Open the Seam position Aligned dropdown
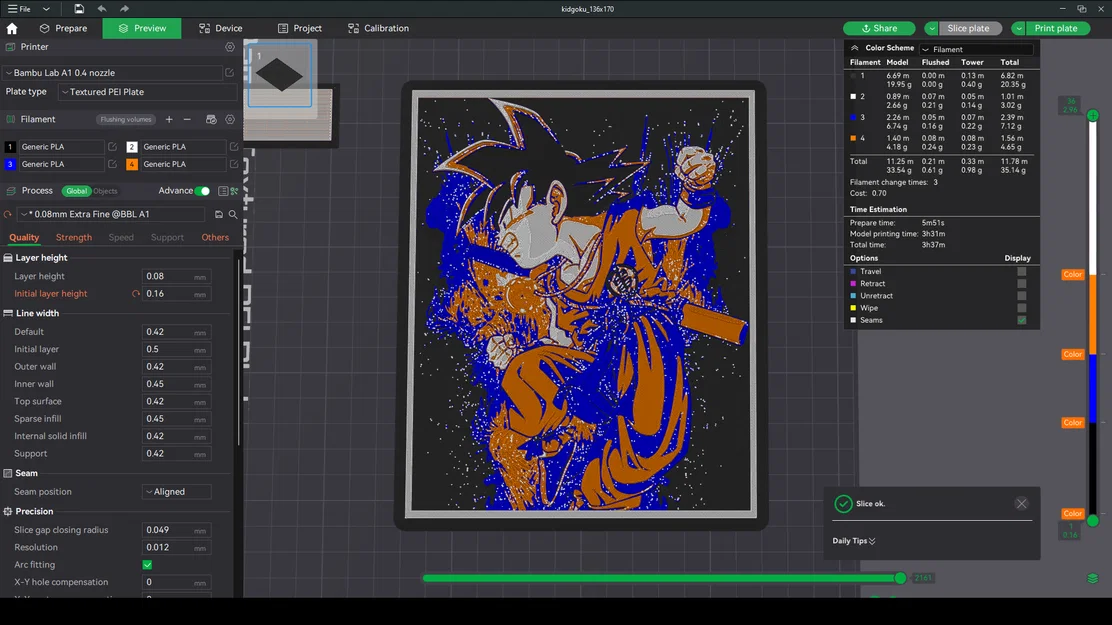The image size is (1112, 625). tap(176, 492)
